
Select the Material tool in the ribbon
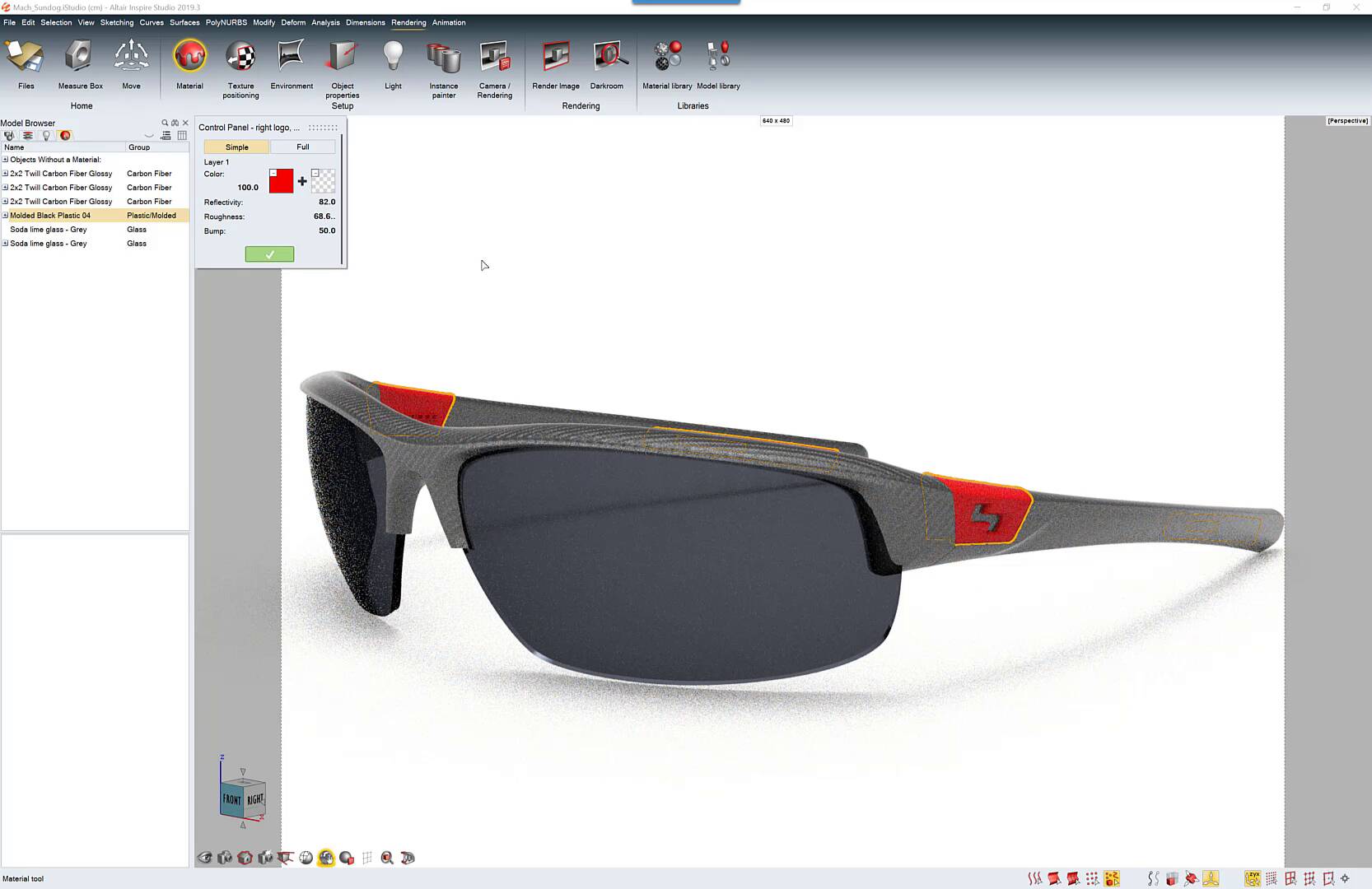point(189,58)
